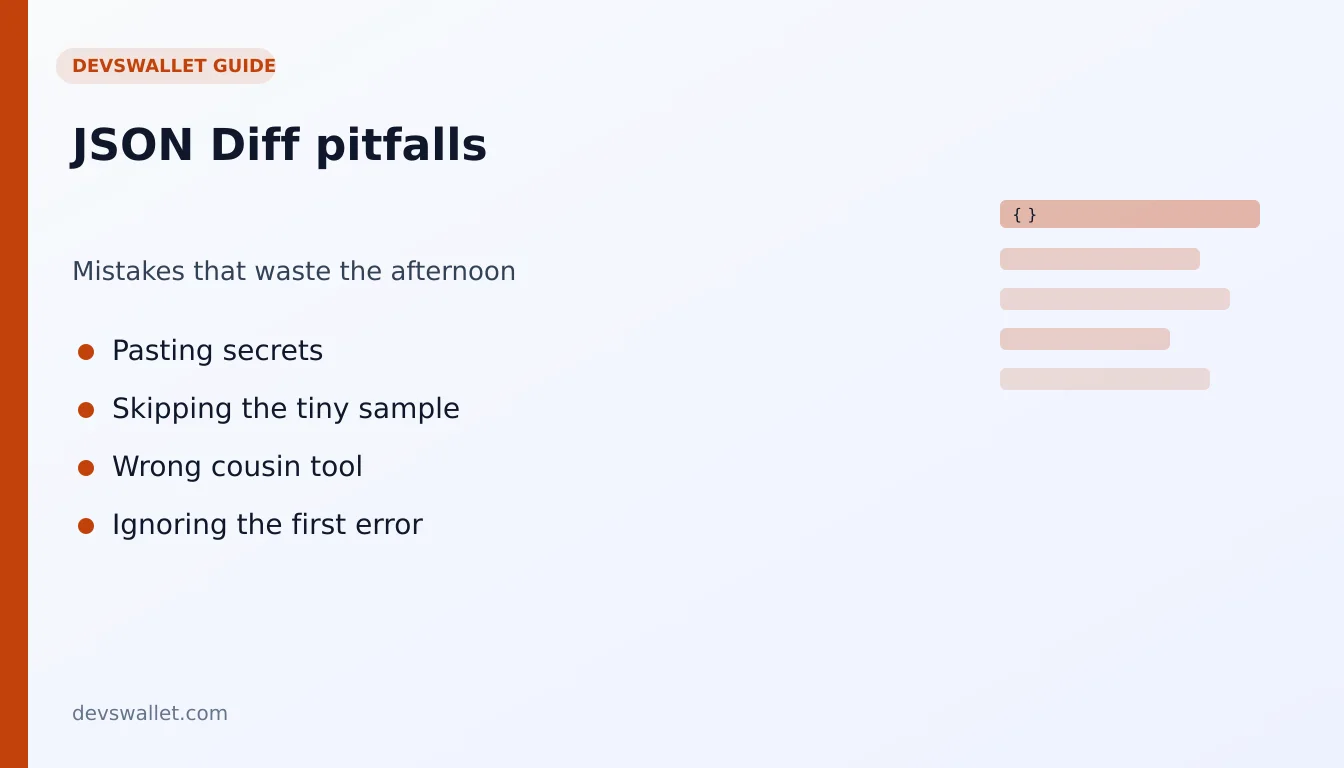Click the bullet dot beside Ignoring the first error
The image size is (1344, 768).
(86, 526)
